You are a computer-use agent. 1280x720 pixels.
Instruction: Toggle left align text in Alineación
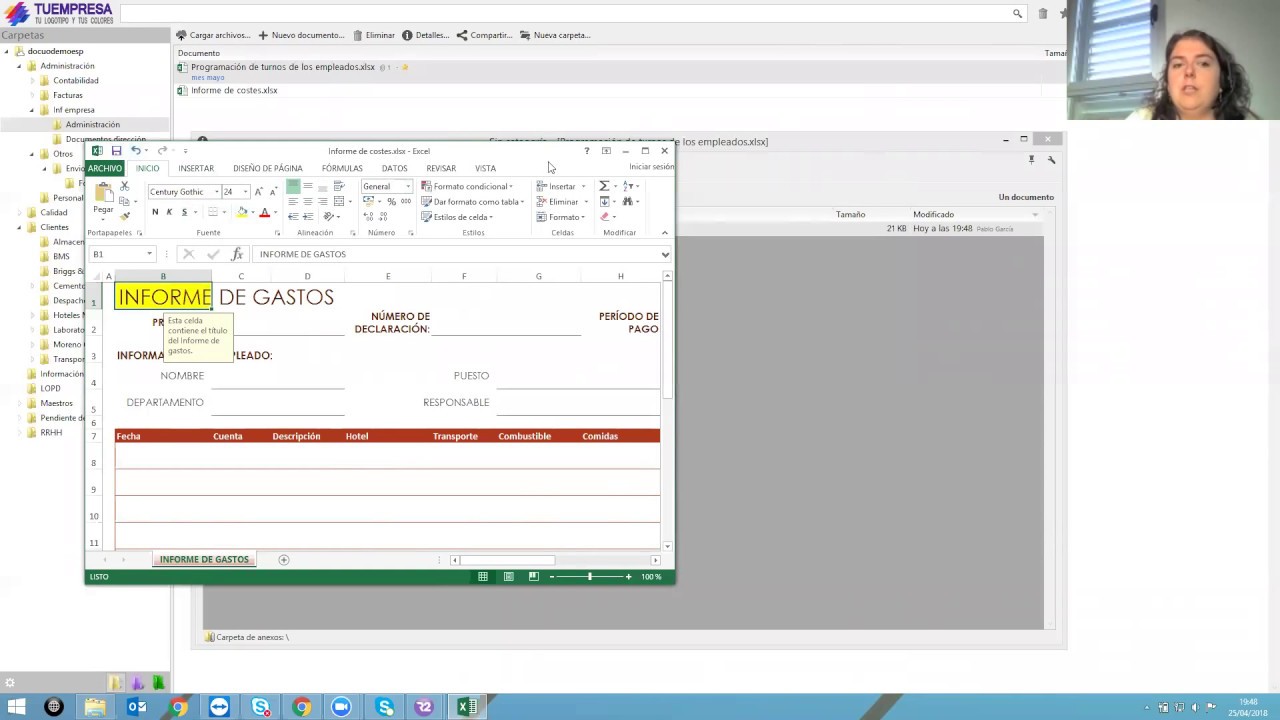pyautogui.click(x=292, y=201)
